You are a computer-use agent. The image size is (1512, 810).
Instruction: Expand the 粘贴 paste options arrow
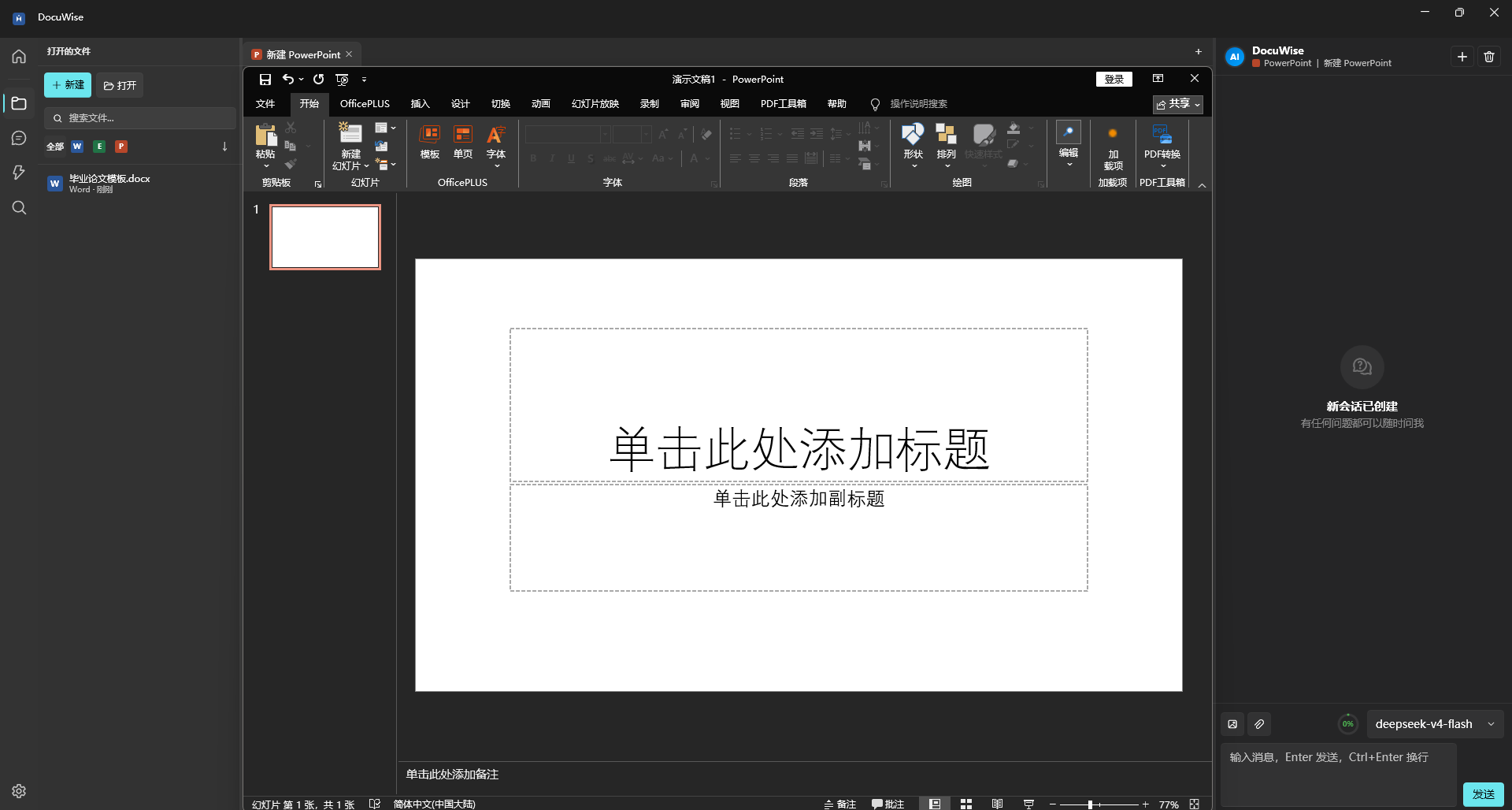pyautogui.click(x=266, y=165)
